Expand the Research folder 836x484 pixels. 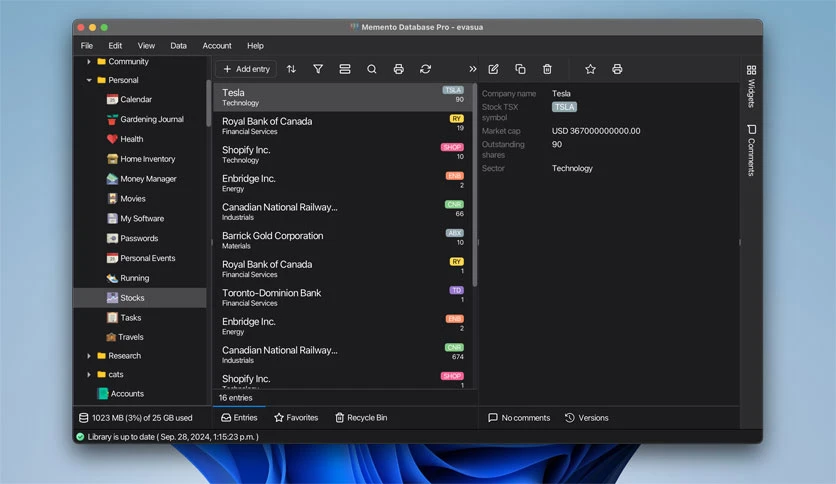click(x=89, y=356)
